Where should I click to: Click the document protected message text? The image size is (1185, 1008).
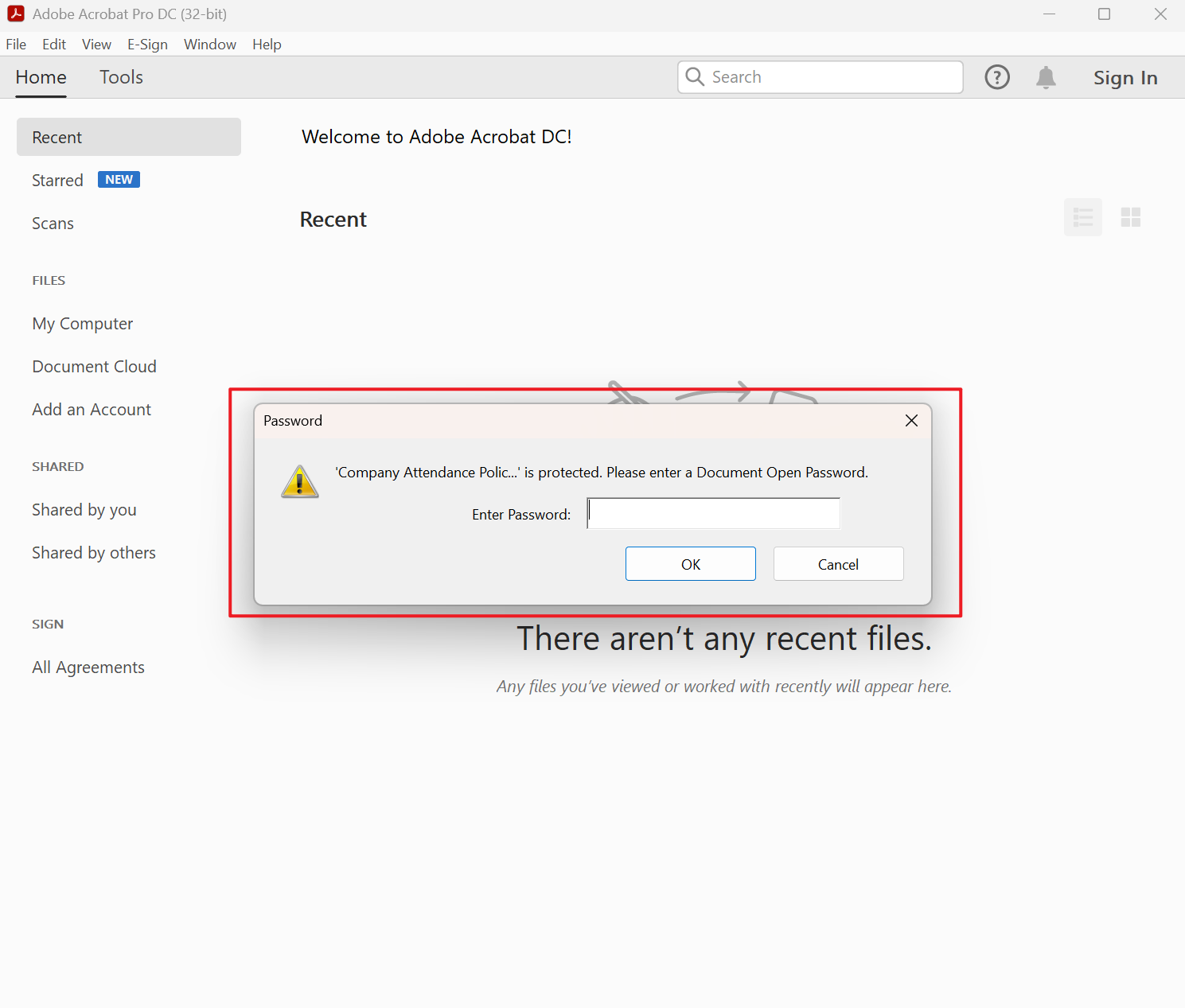click(x=602, y=473)
